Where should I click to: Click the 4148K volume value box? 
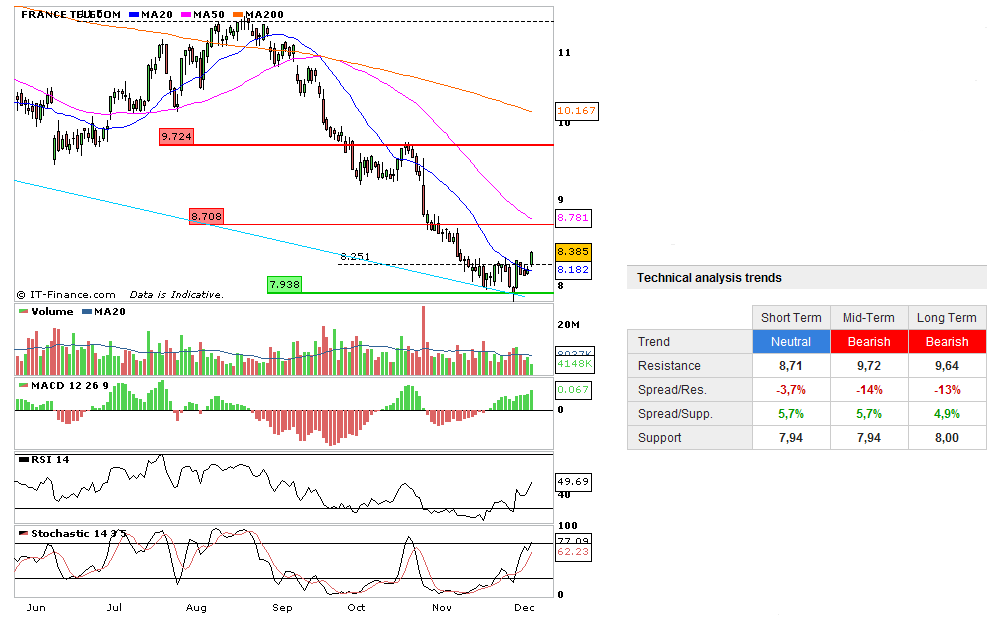[574, 364]
